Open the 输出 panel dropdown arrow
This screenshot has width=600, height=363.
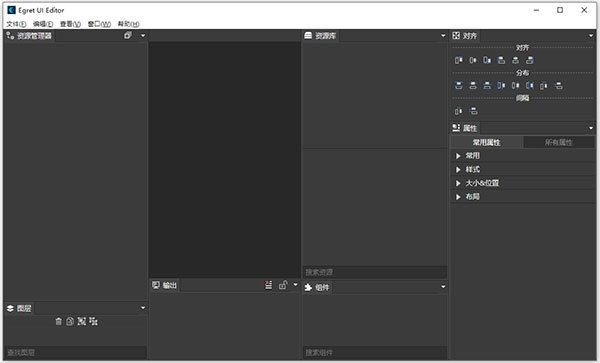pyautogui.click(x=295, y=285)
